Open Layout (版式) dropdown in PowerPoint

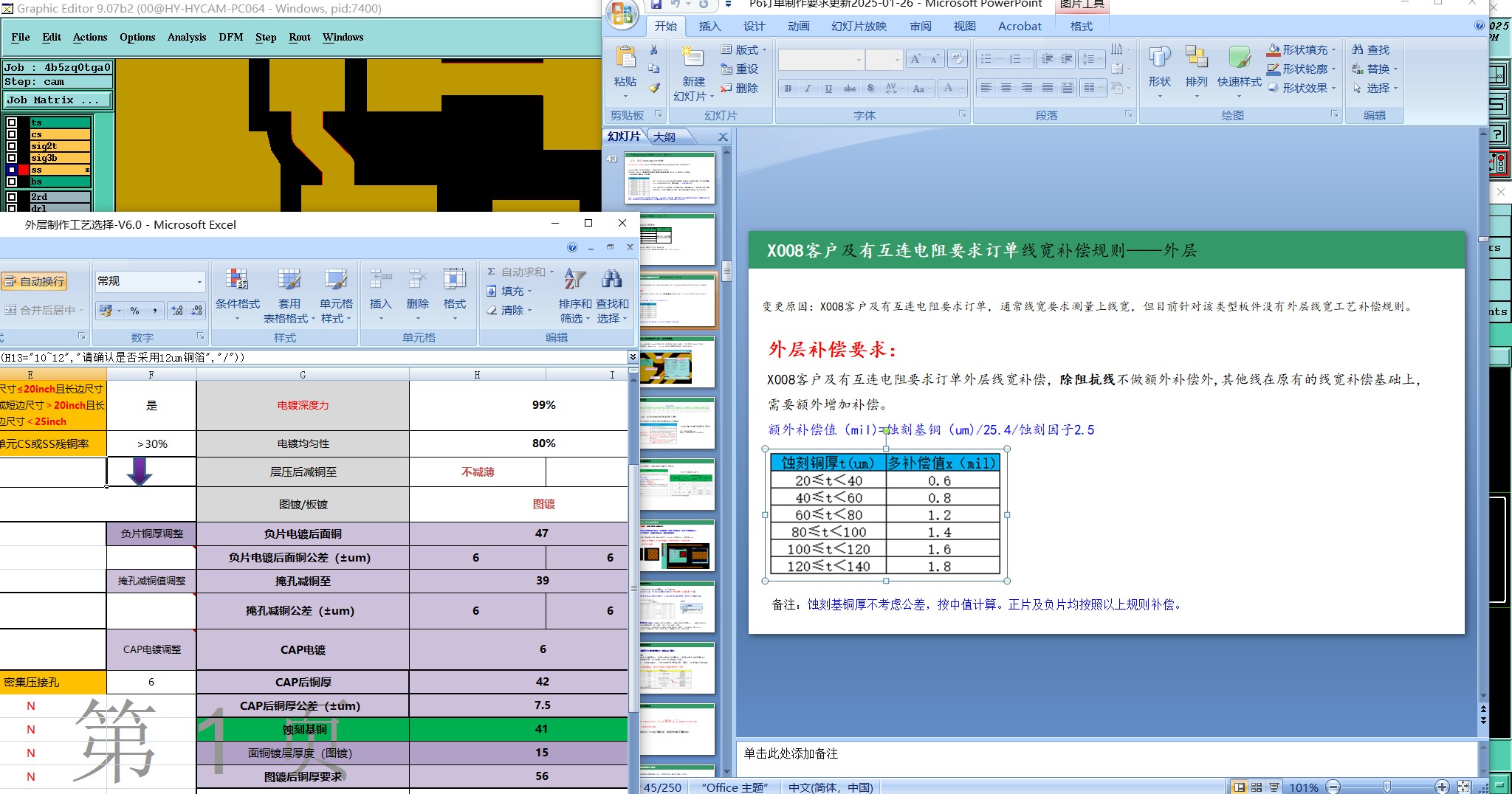point(744,49)
